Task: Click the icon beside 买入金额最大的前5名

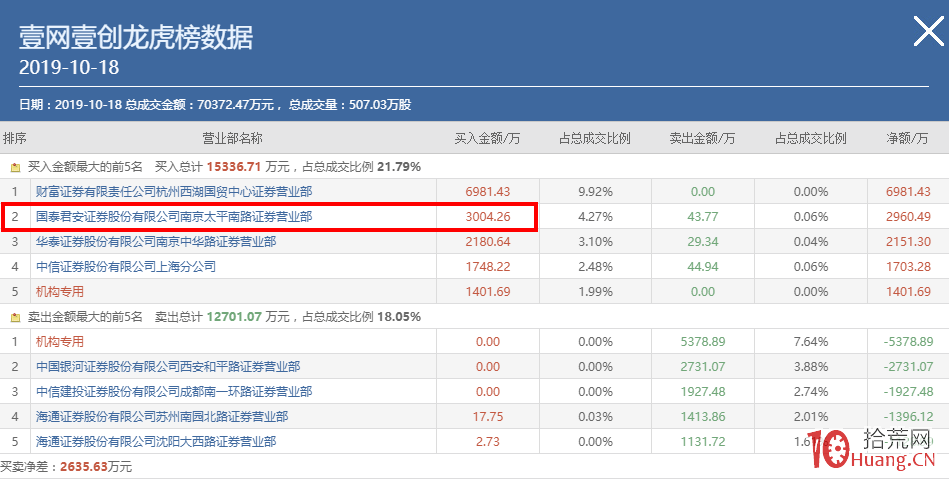Action: (x=15, y=167)
